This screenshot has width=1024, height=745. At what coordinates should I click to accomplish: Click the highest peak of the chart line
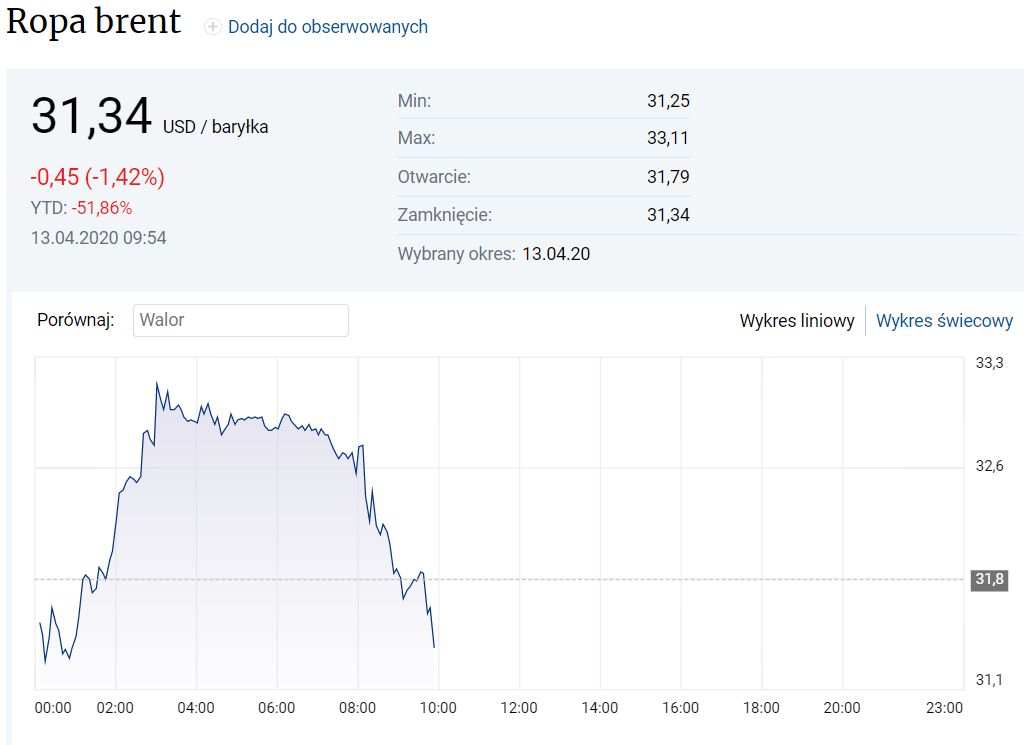tap(157, 383)
